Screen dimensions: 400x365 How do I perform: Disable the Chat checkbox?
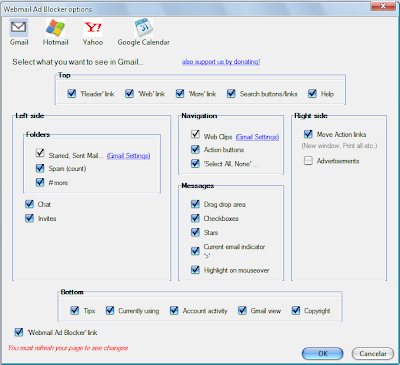pyautogui.click(x=29, y=204)
